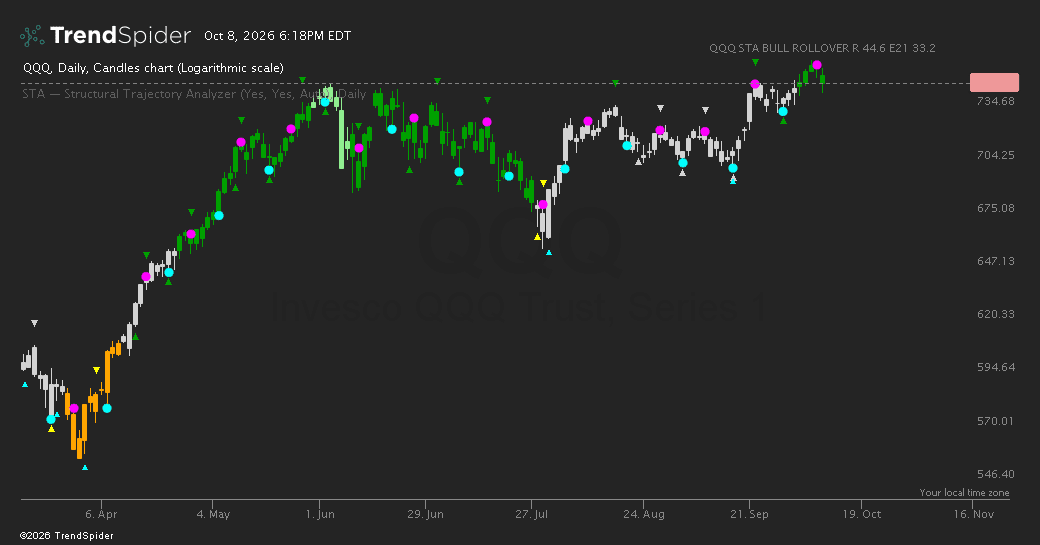1040x545 pixels.
Task: Click the 24. Aug date label
Action: coord(643,514)
